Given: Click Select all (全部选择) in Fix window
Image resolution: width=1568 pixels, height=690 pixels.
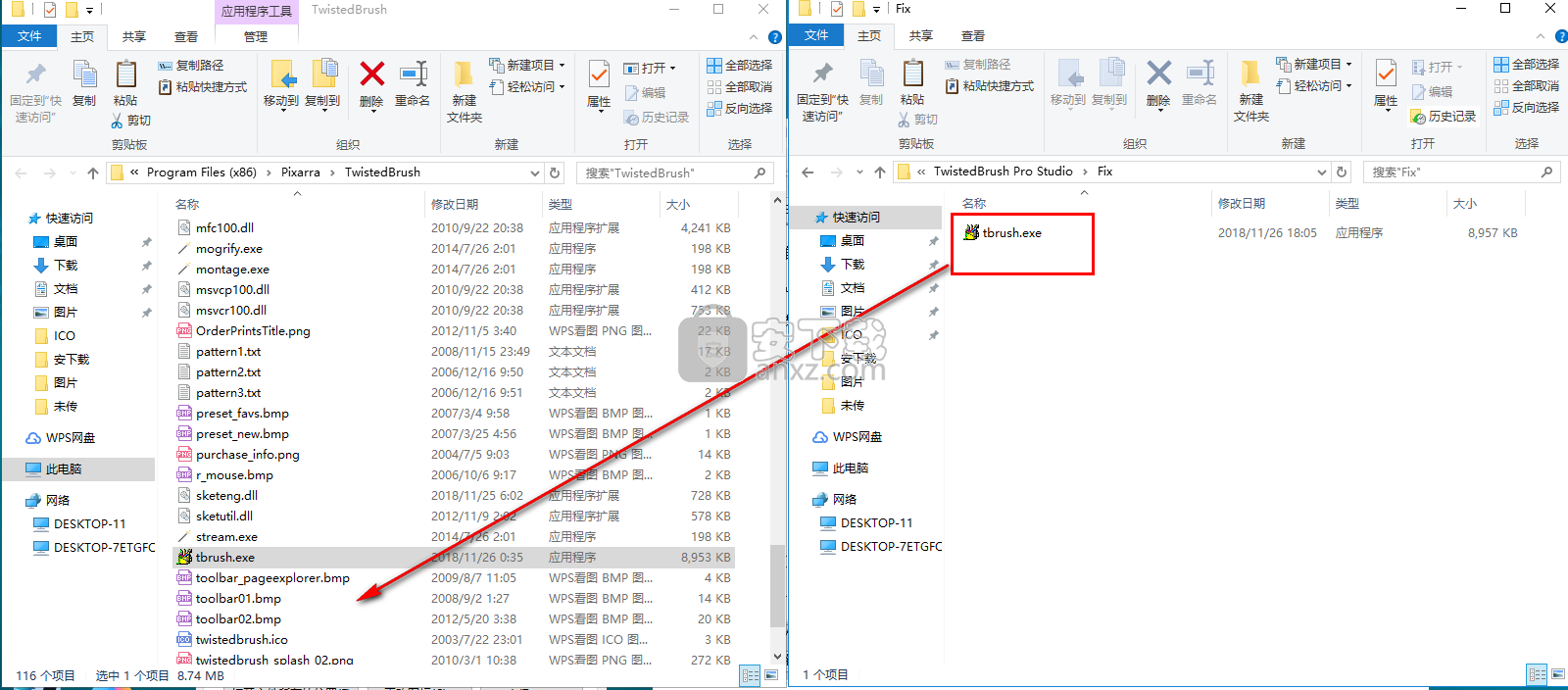Looking at the screenshot, I should pos(1527,65).
